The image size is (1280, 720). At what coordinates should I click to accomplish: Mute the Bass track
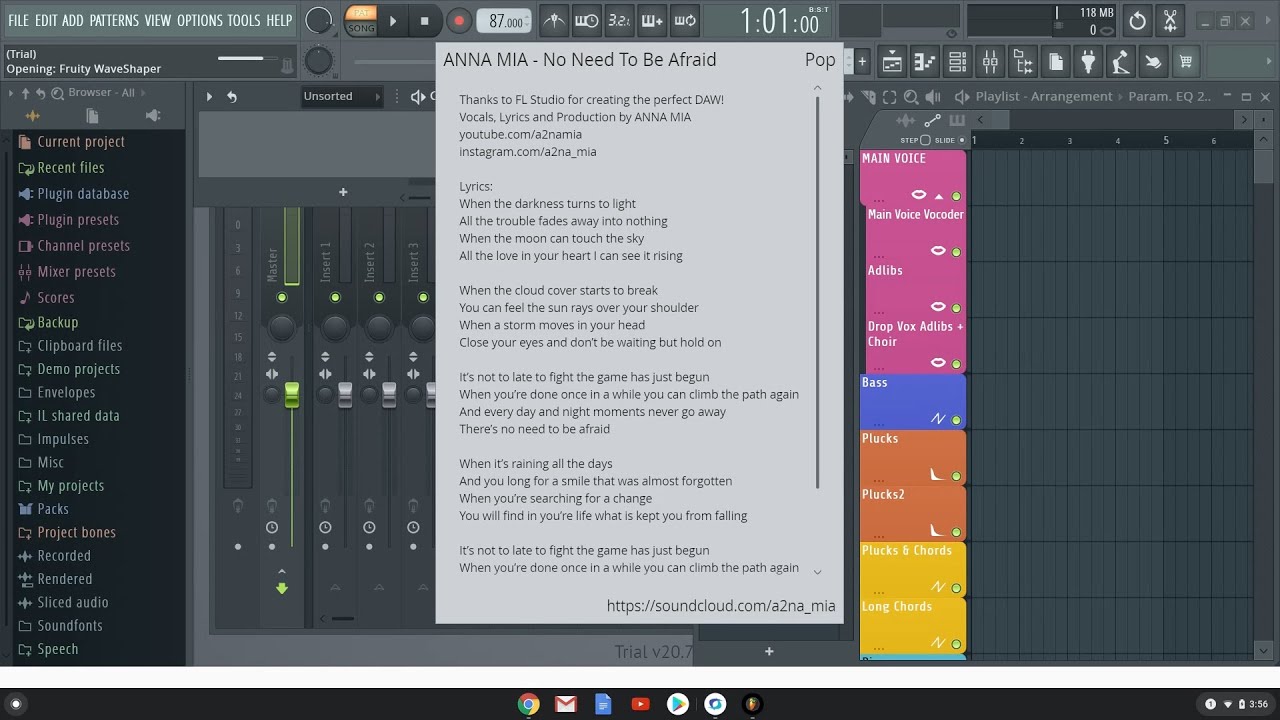(x=956, y=420)
